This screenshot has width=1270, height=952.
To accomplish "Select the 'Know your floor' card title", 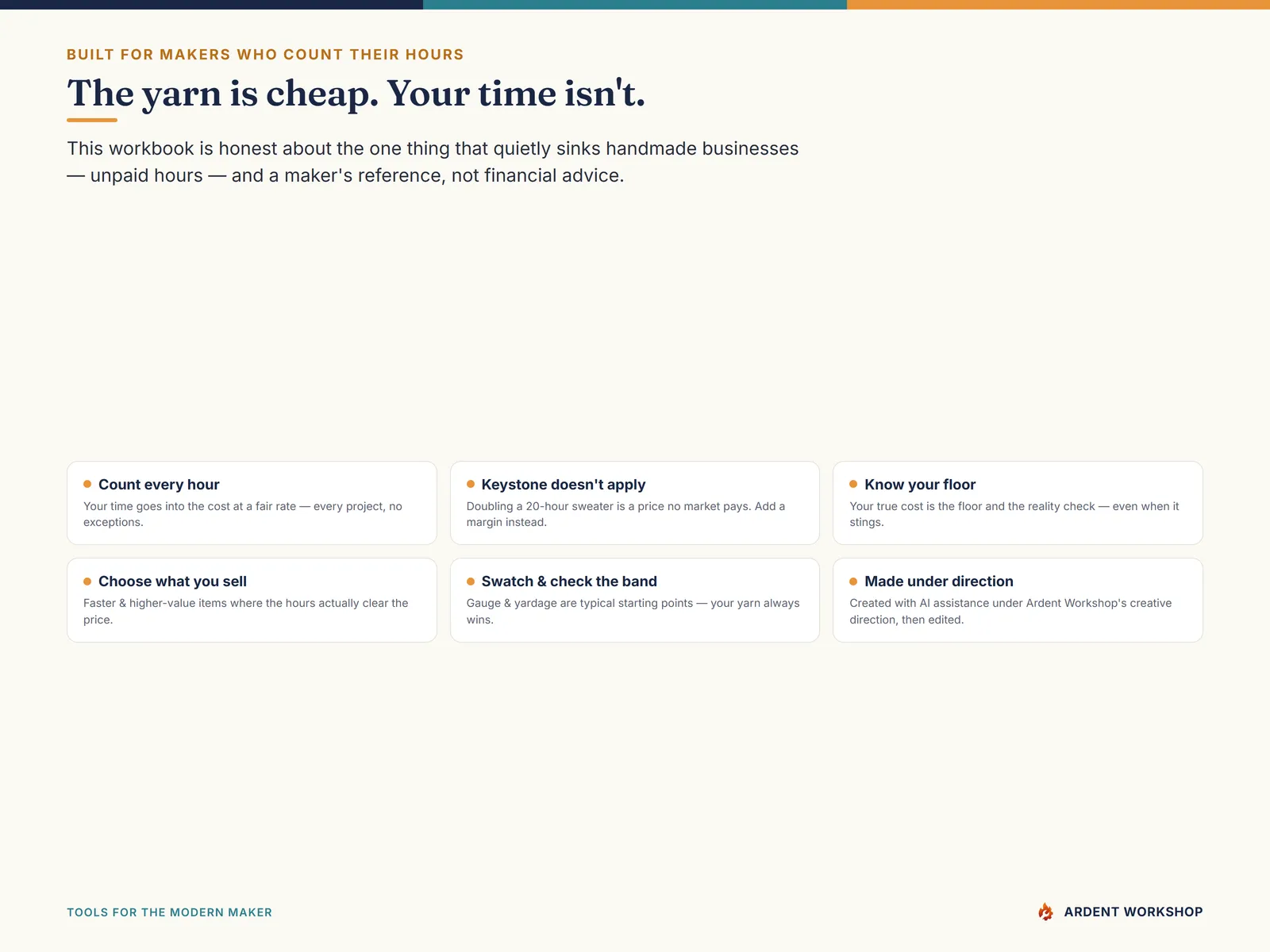I will coord(920,485).
